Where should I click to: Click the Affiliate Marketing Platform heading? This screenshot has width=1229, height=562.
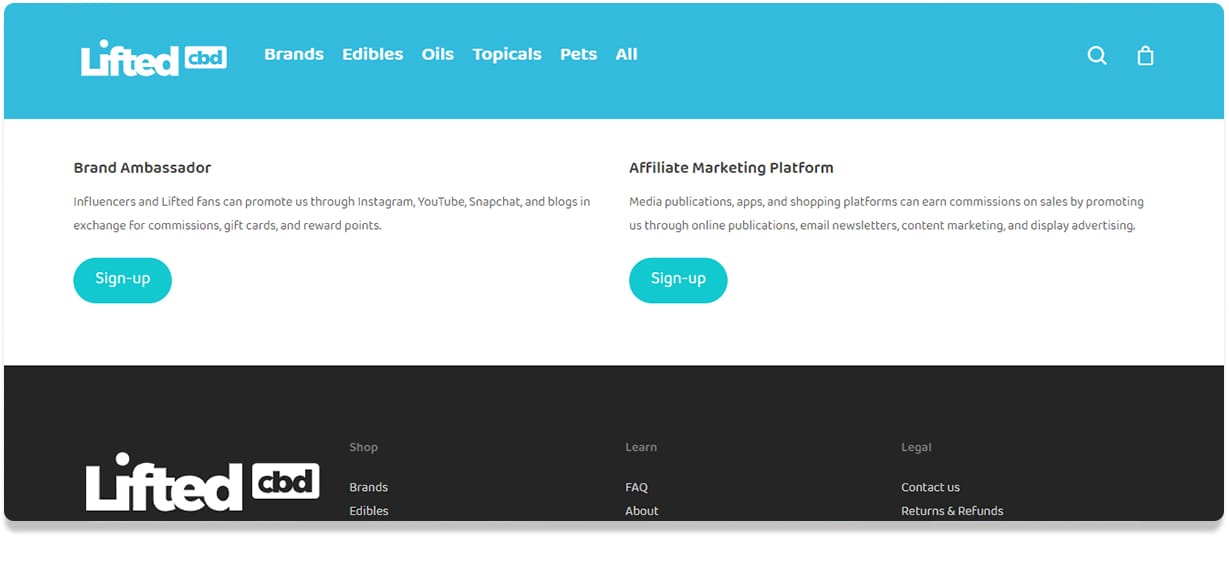point(731,168)
